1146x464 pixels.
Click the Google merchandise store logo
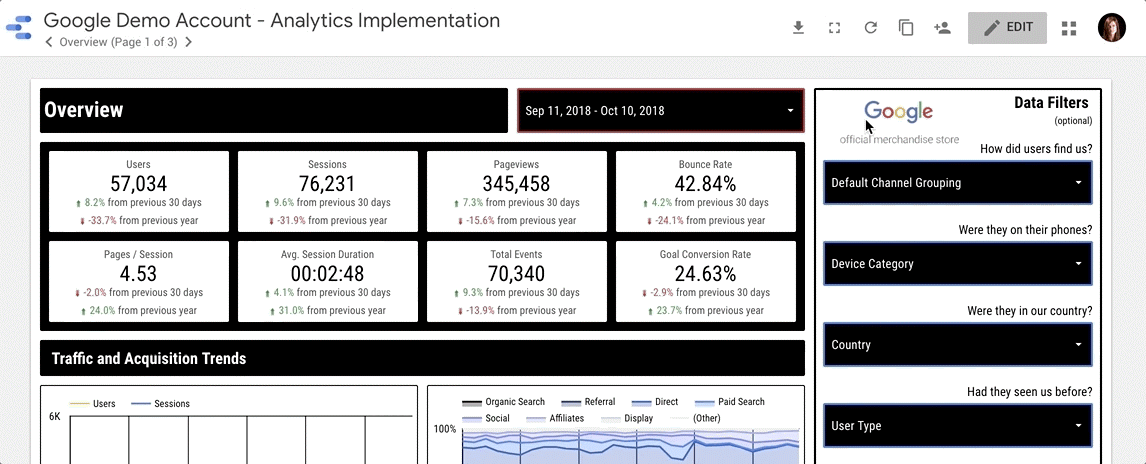coord(899,122)
